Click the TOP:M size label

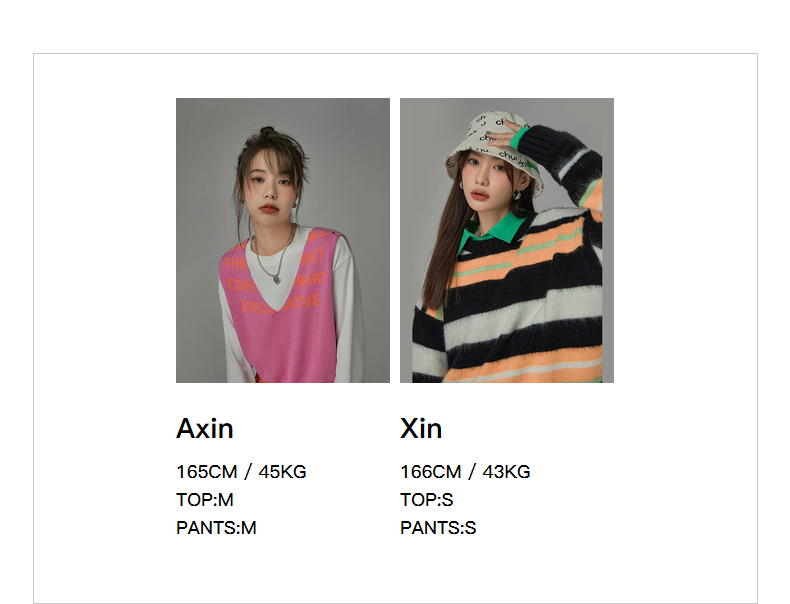pos(205,500)
